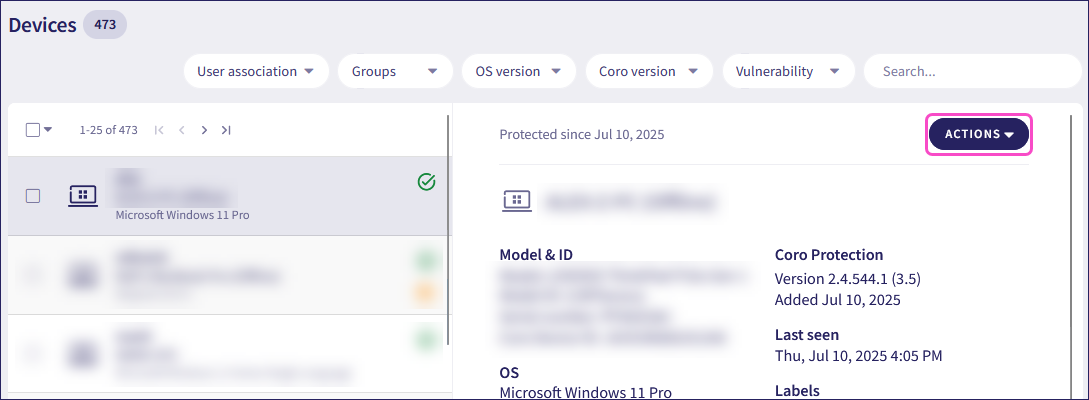This screenshot has height=400, width=1089.
Task: Open the Vulnerability filter dropdown
Action: tap(787, 71)
